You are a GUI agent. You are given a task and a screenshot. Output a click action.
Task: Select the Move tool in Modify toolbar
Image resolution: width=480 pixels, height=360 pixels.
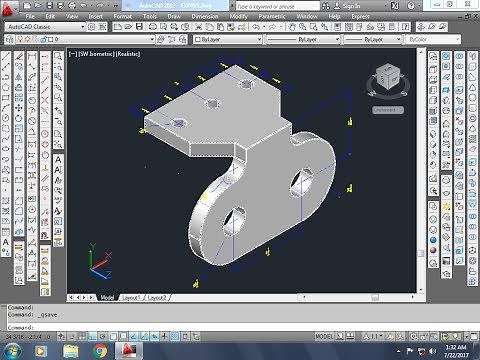(19, 108)
